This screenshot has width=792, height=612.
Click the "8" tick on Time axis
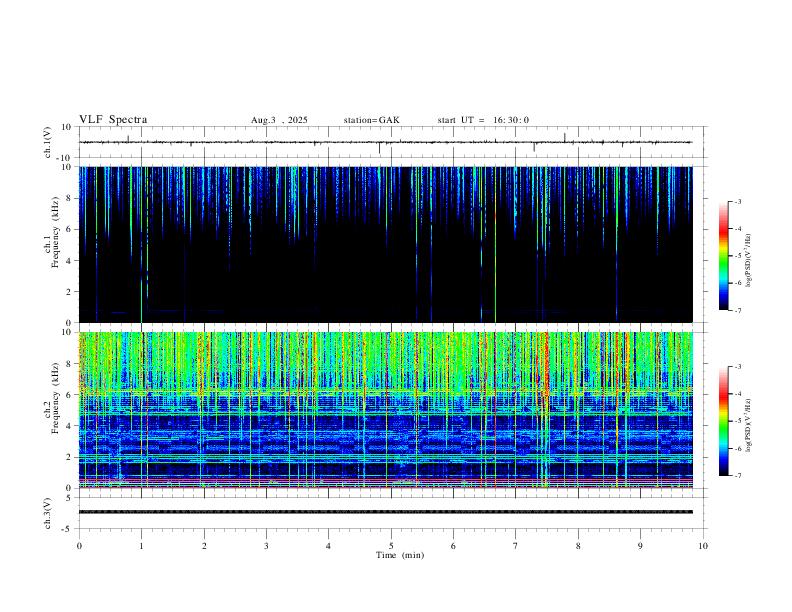(578, 546)
